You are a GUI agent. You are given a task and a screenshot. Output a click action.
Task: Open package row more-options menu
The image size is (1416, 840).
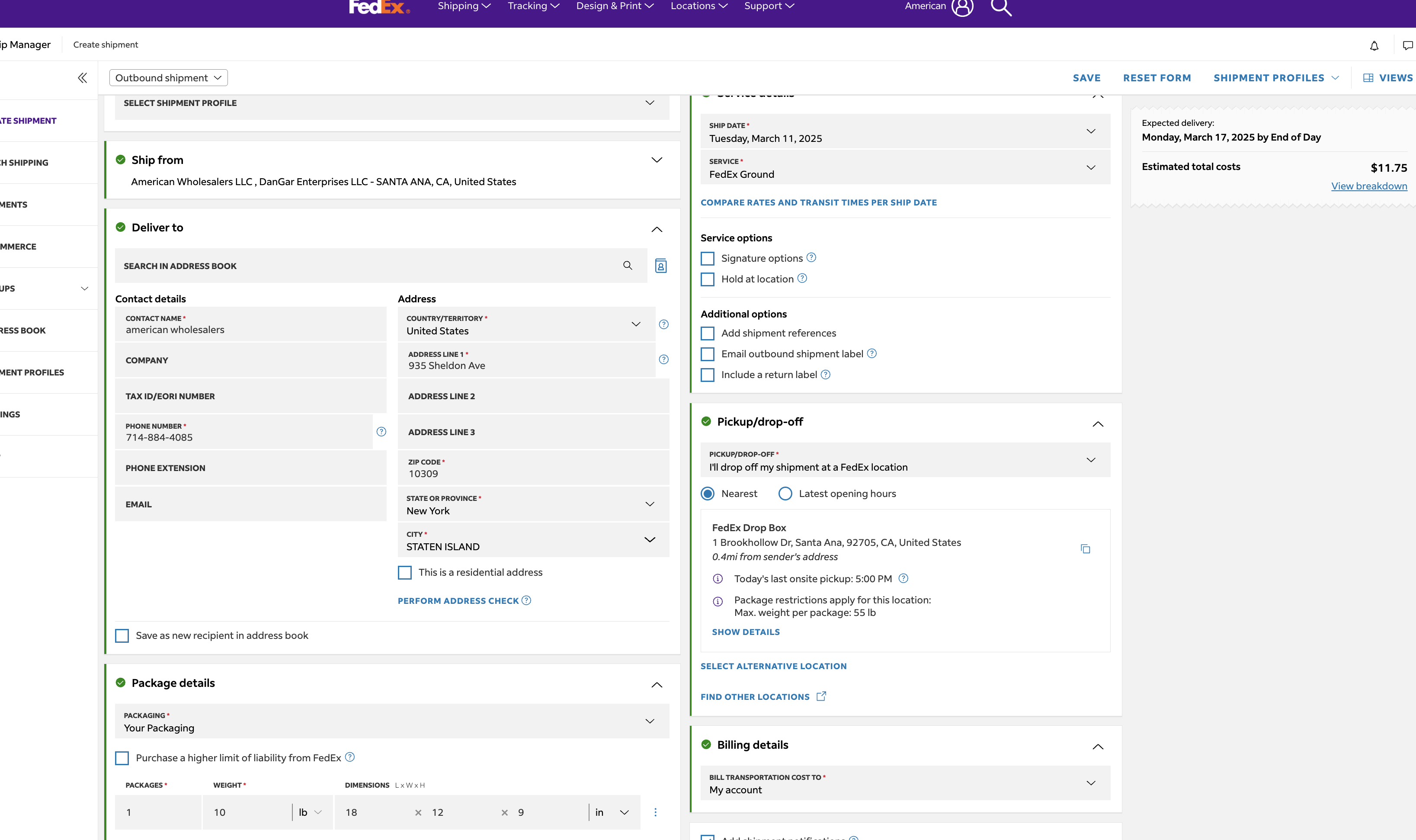[655, 812]
